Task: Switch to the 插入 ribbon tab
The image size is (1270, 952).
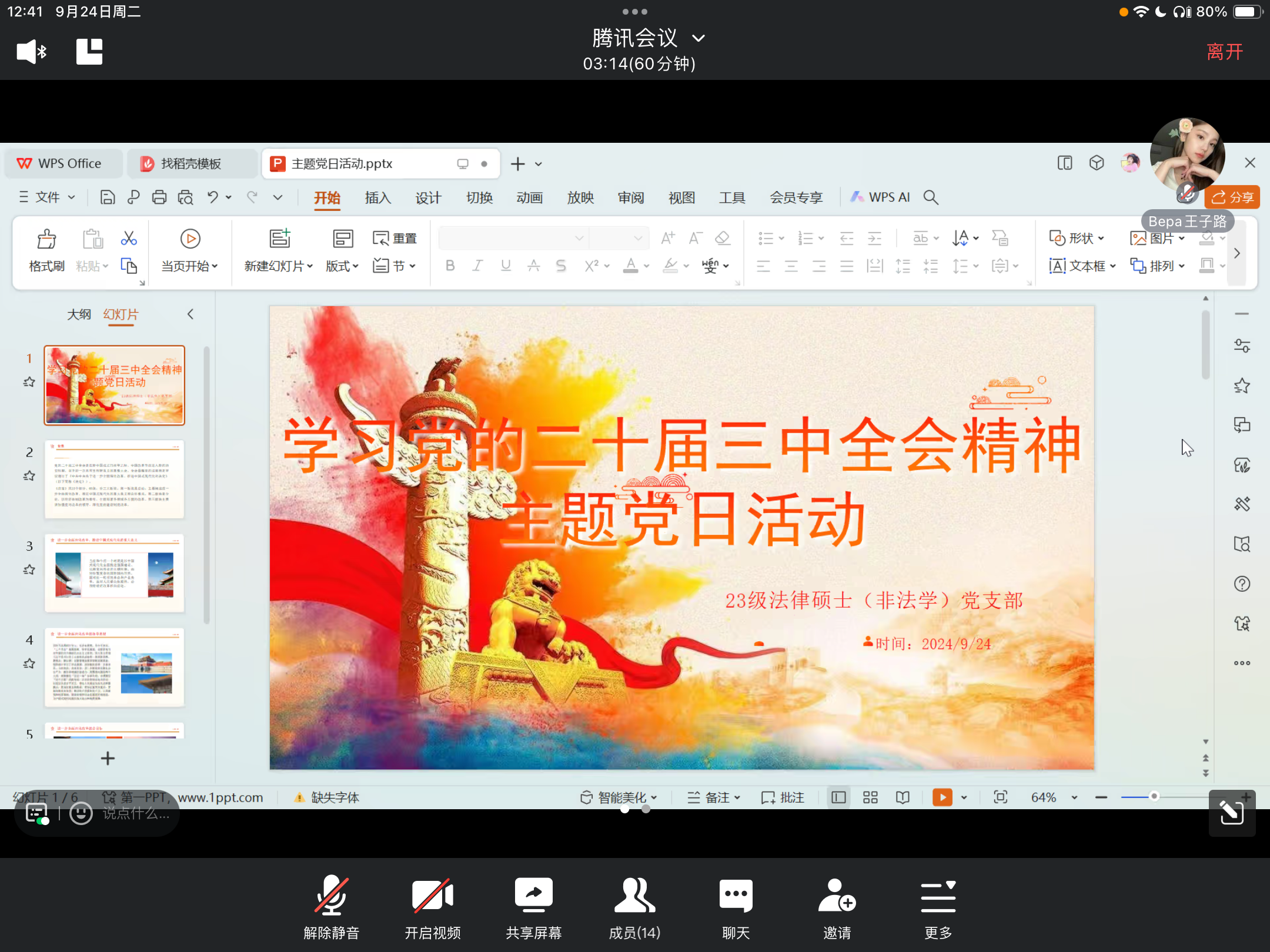Action: 377,197
